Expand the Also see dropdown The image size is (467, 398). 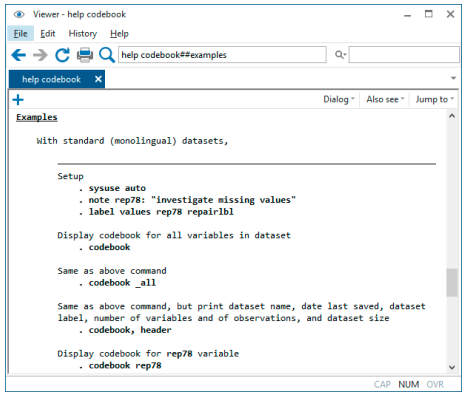click(385, 99)
